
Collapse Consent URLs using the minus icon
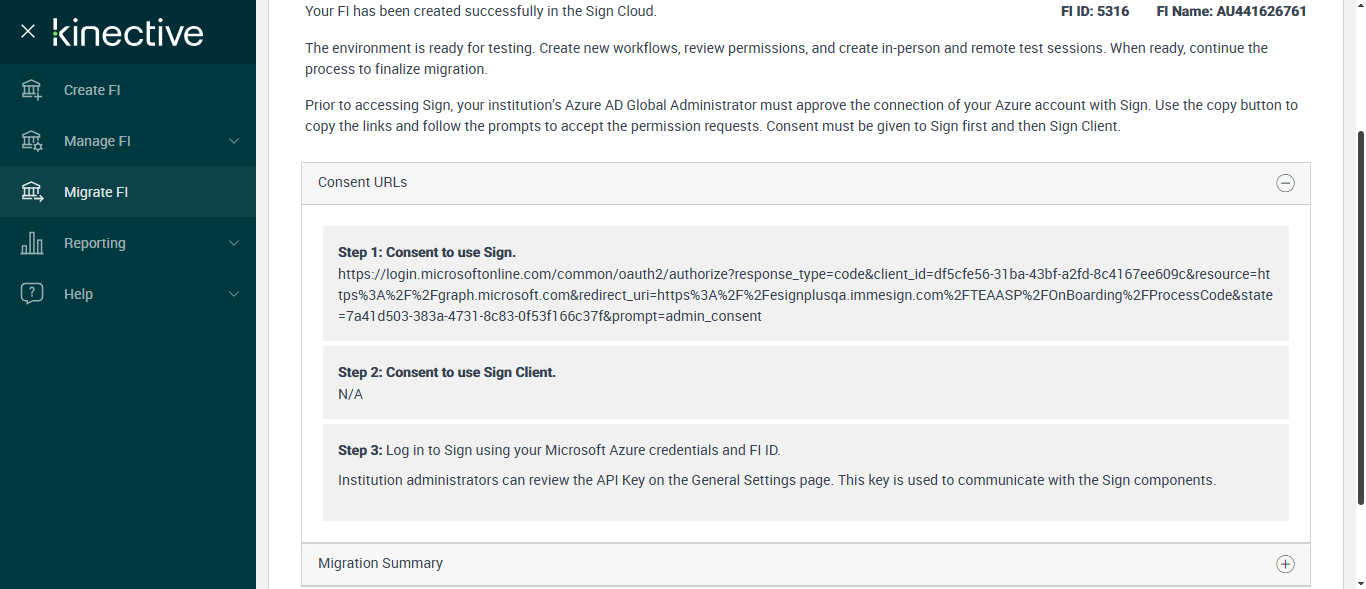pos(1285,183)
